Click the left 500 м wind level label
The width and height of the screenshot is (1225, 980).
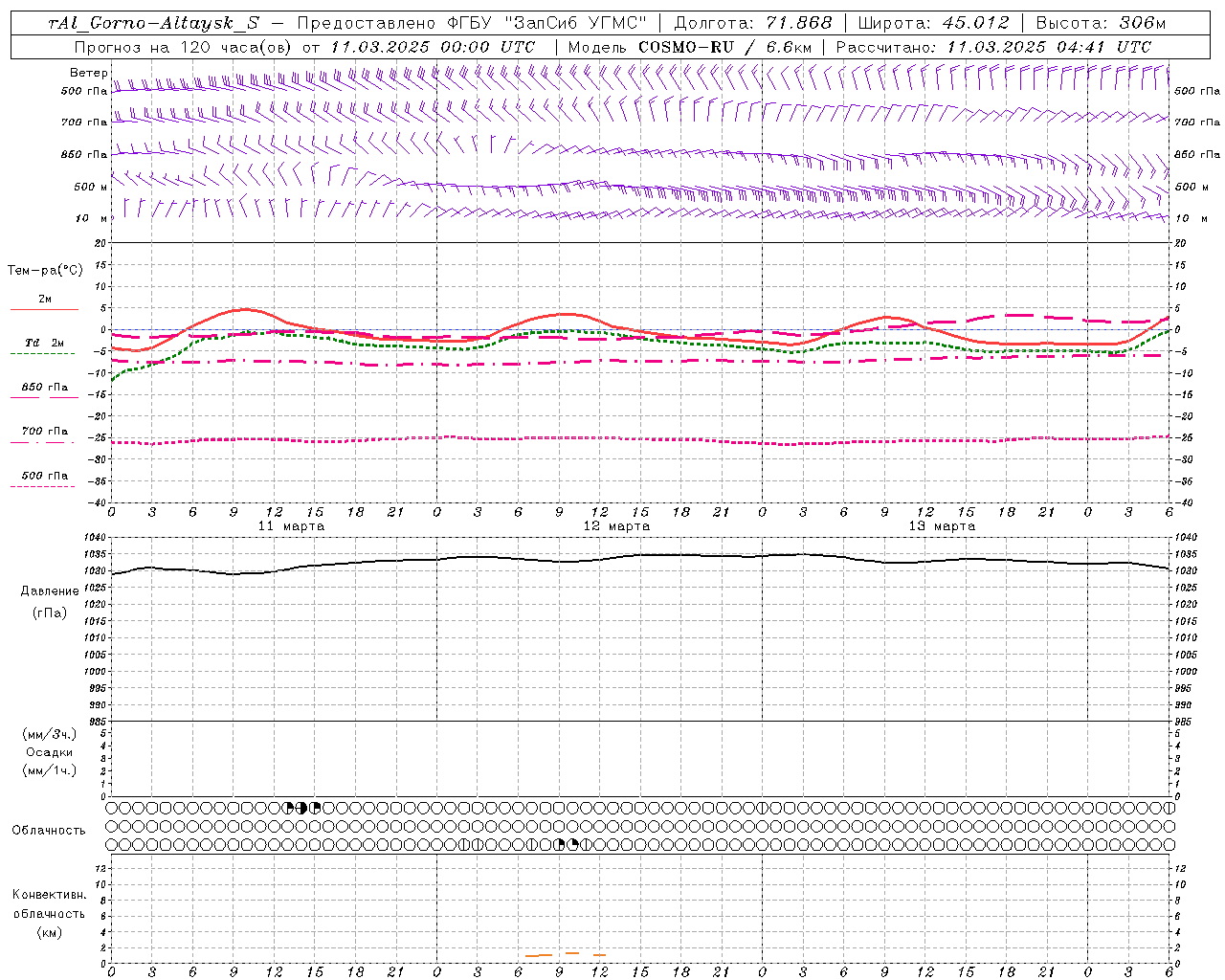pyautogui.click(x=91, y=187)
